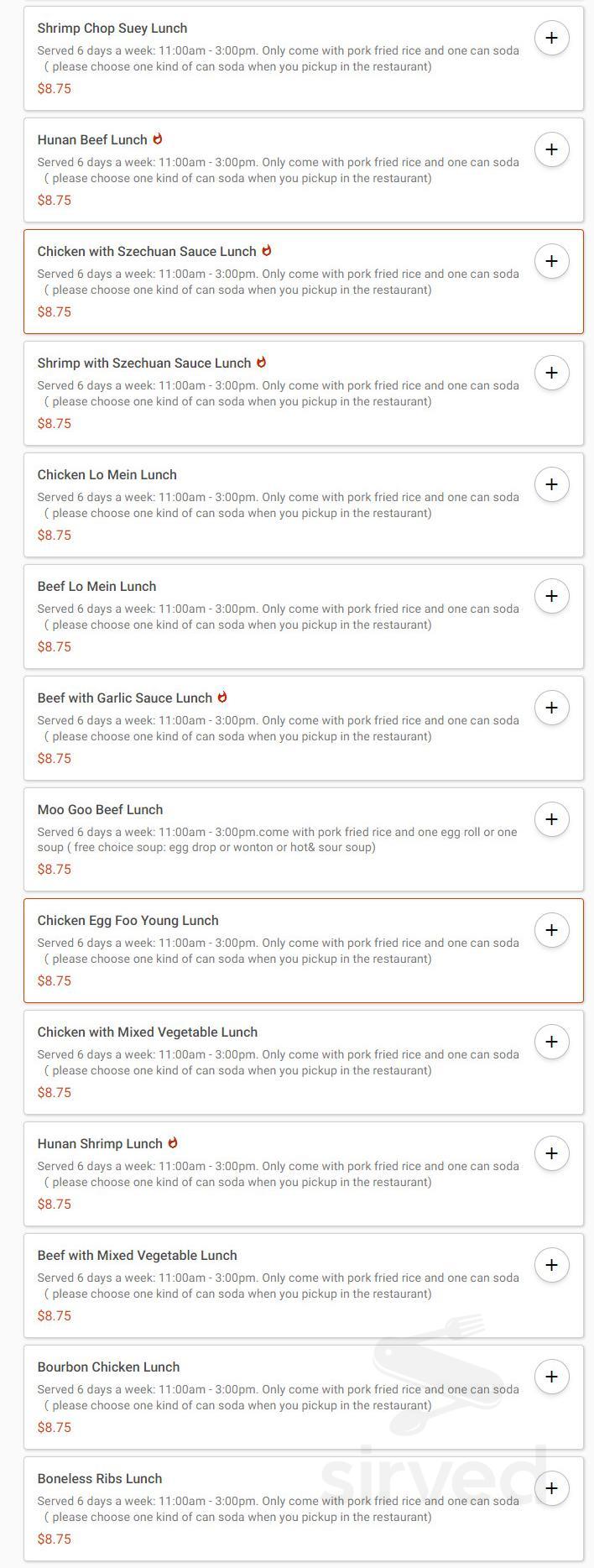This screenshot has width=594, height=1568.
Task: Click the $8.75 price under Shrimp Chop Suey
Action: pyautogui.click(x=55, y=88)
